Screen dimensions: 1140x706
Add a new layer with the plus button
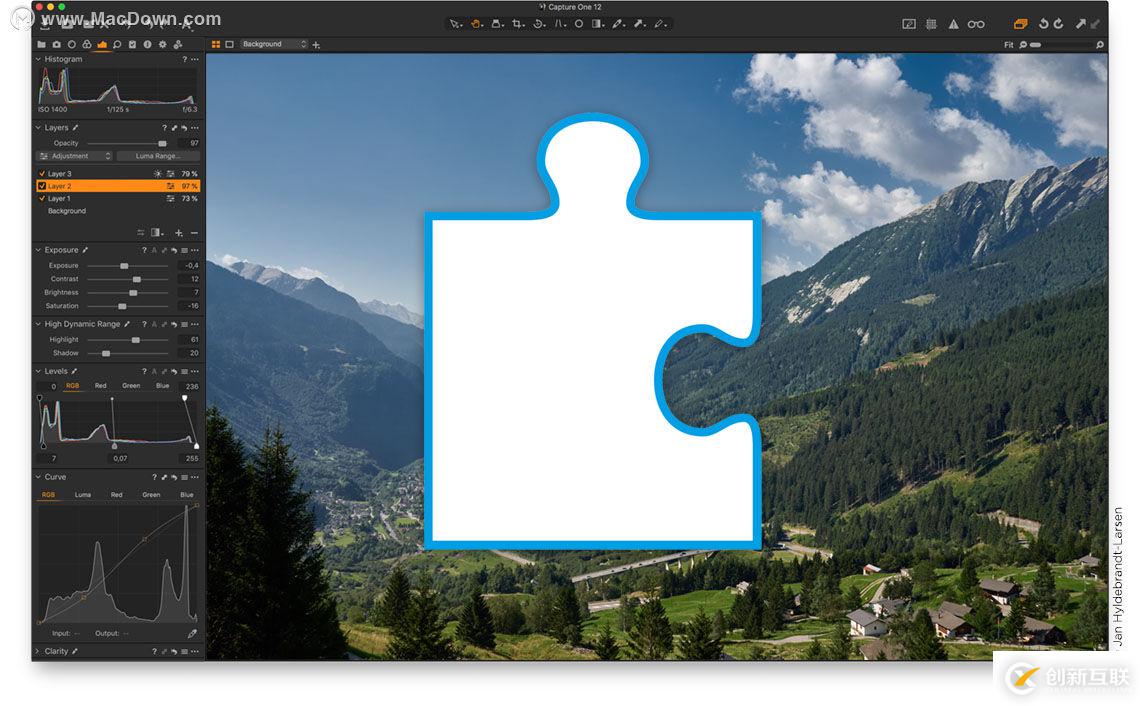click(178, 232)
